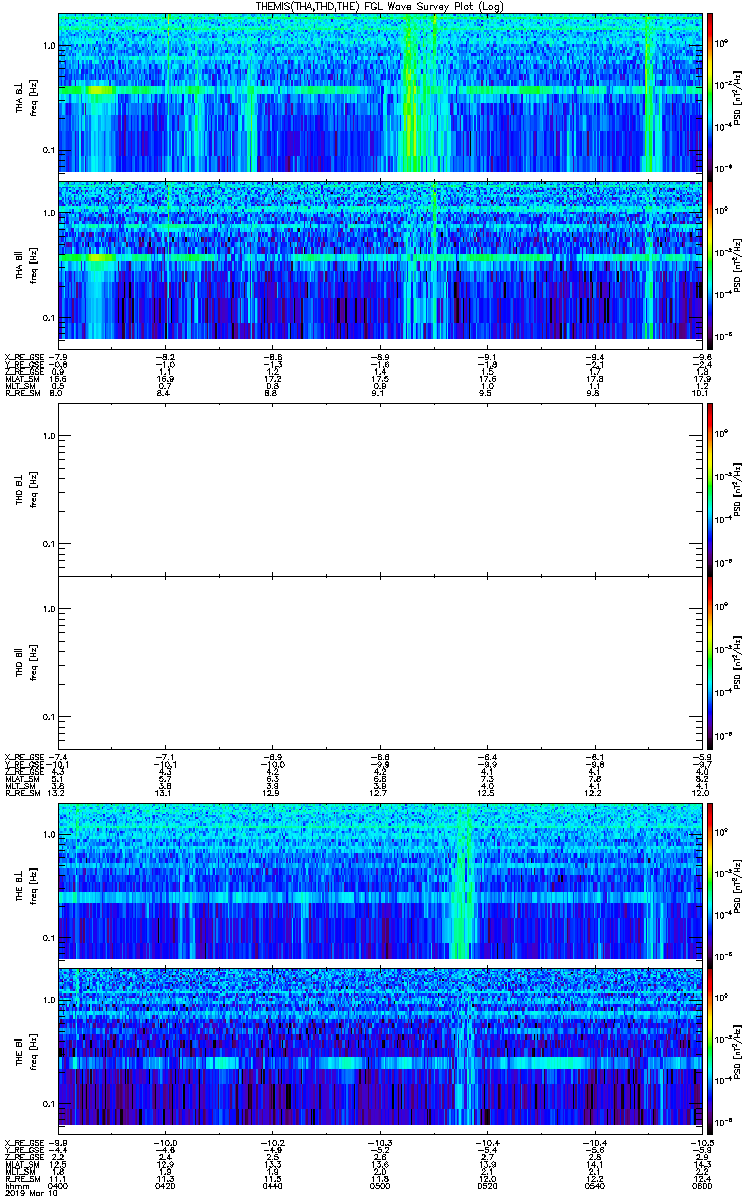
Task: Click the color bar beside the THD B-parallel panel
Action: 710,661
